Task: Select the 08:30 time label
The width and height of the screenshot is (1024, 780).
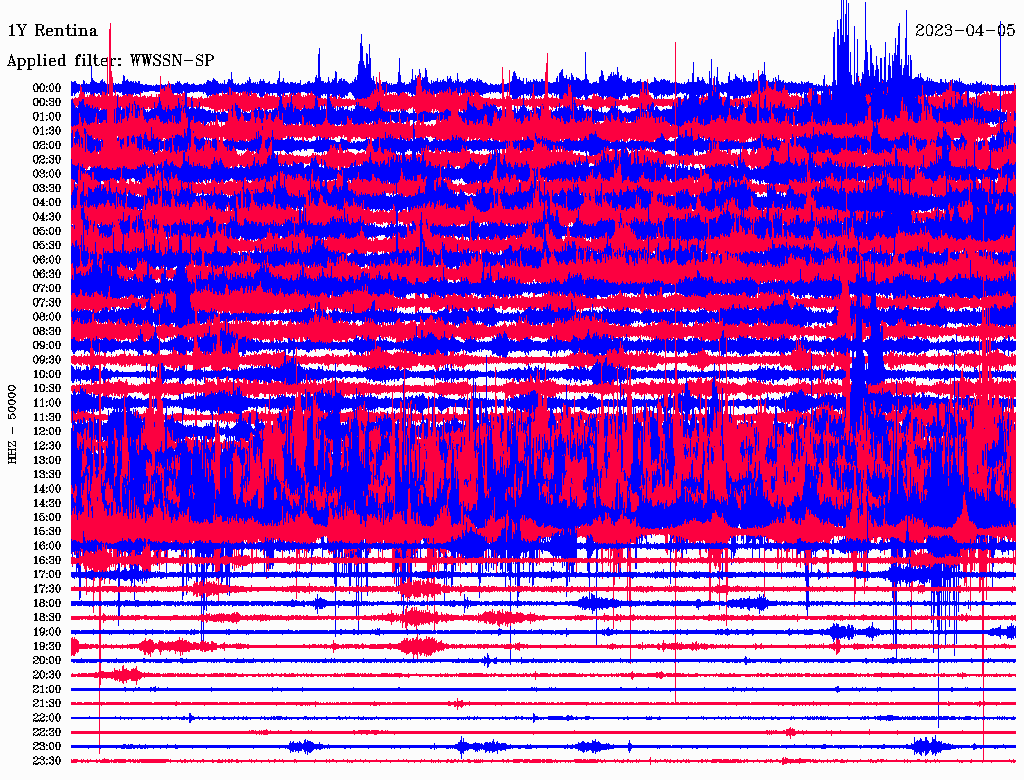Action: tap(47, 332)
